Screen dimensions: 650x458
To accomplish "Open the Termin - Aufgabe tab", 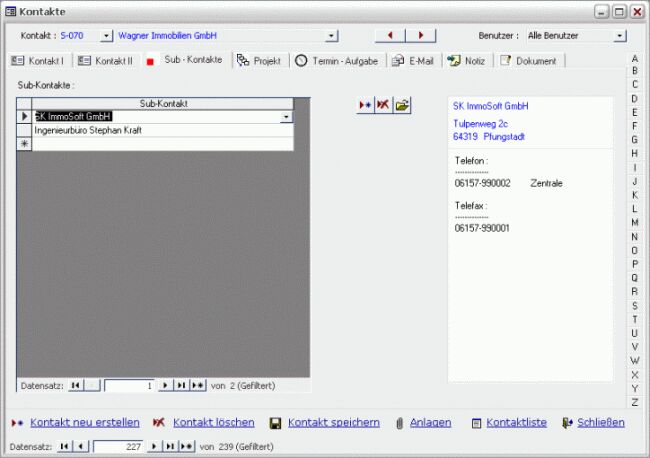I will pos(336,61).
